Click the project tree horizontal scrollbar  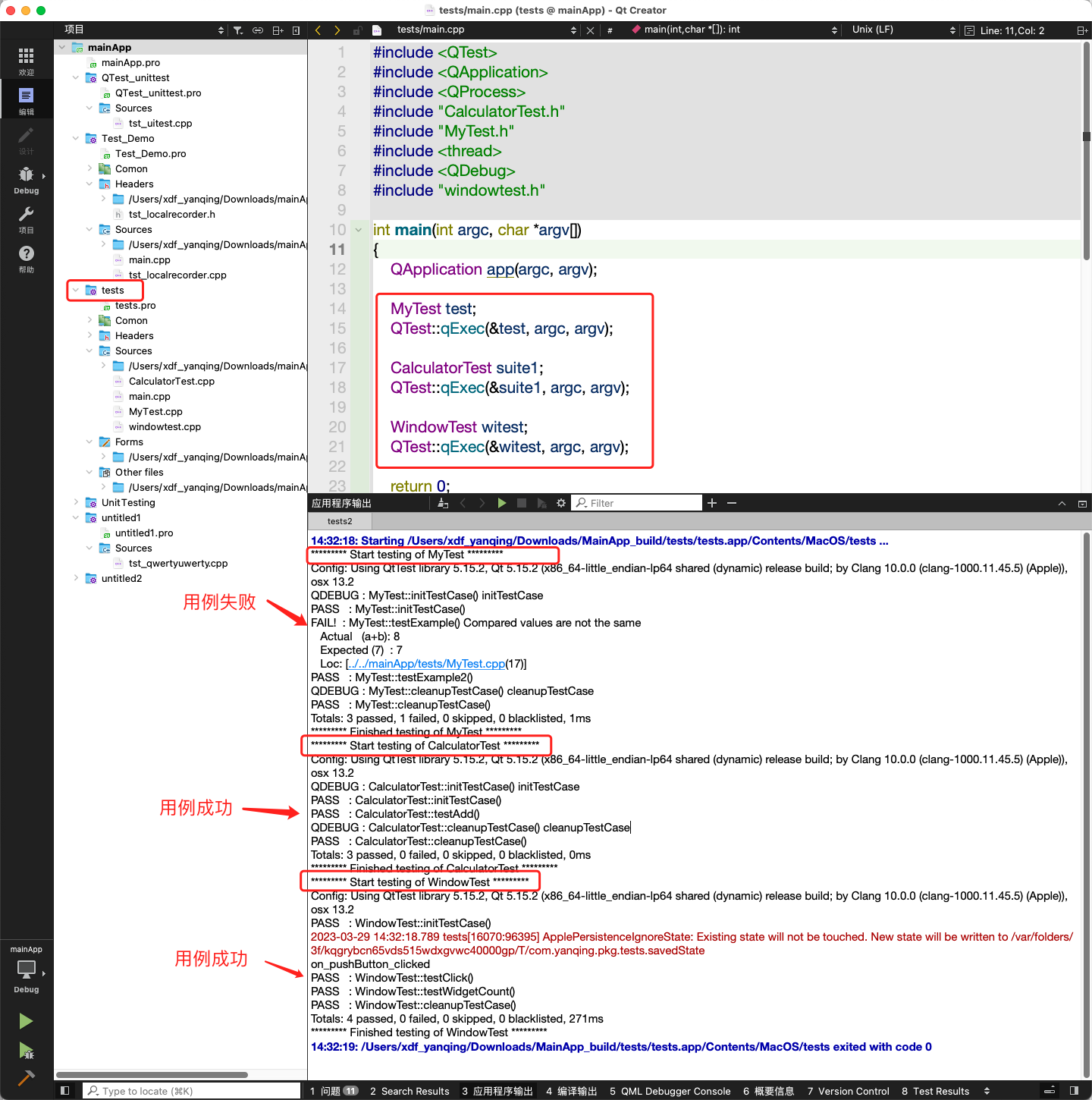(x=152, y=1075)
